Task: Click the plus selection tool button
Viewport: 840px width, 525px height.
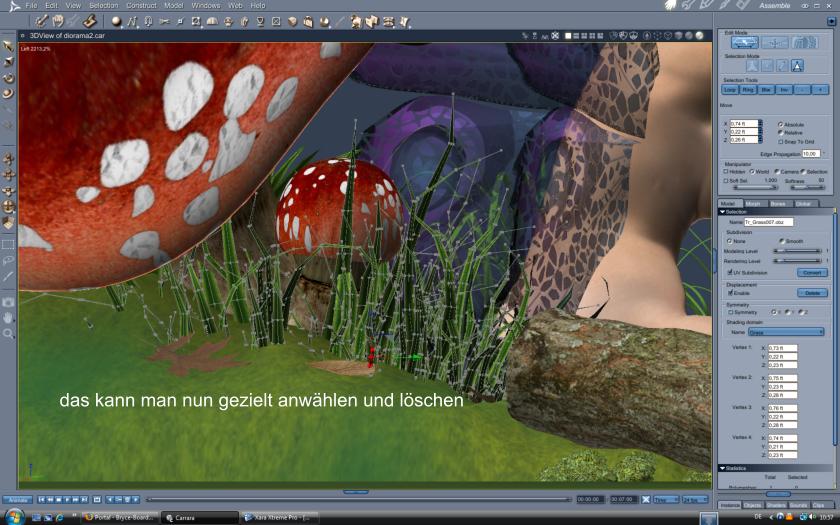Action: click(820, 89)
